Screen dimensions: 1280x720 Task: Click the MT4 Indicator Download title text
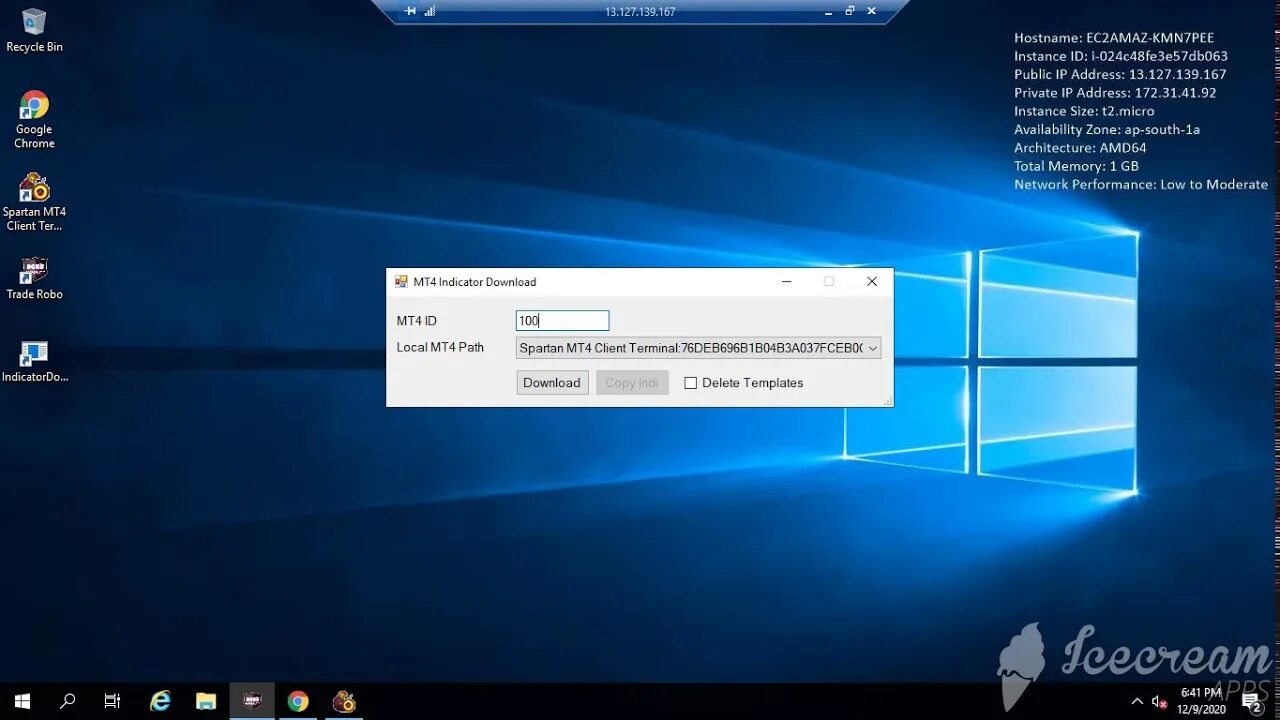click(475, 282)
